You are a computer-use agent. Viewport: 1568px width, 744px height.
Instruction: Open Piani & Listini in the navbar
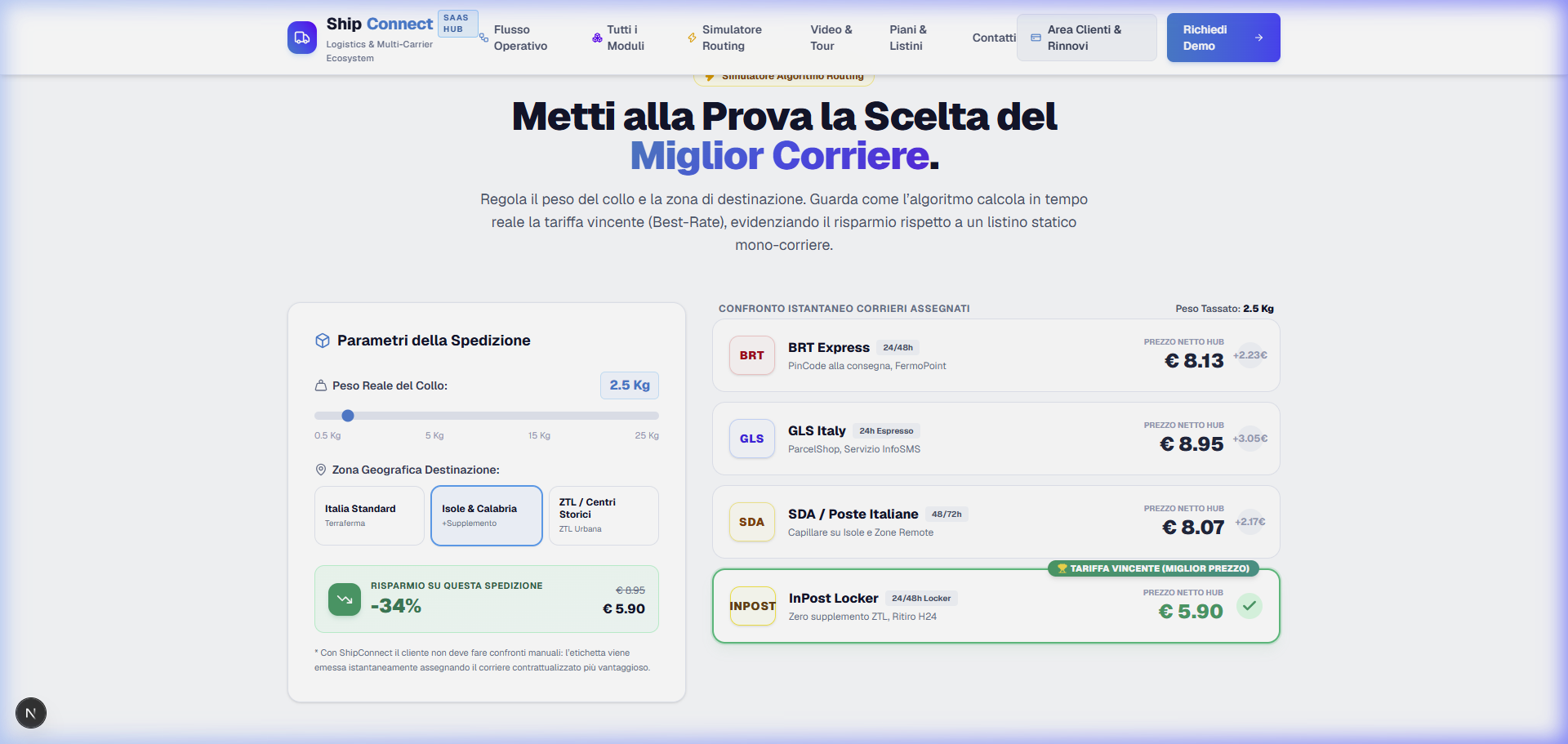(x=908, y=38)
